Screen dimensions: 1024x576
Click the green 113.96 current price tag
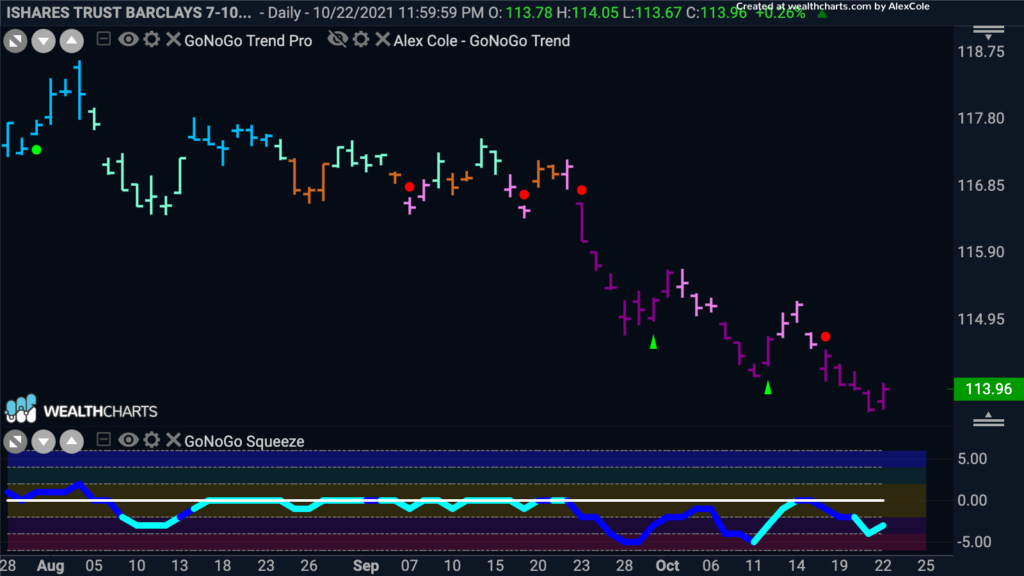pyautogui.click(x=988, y=389)
